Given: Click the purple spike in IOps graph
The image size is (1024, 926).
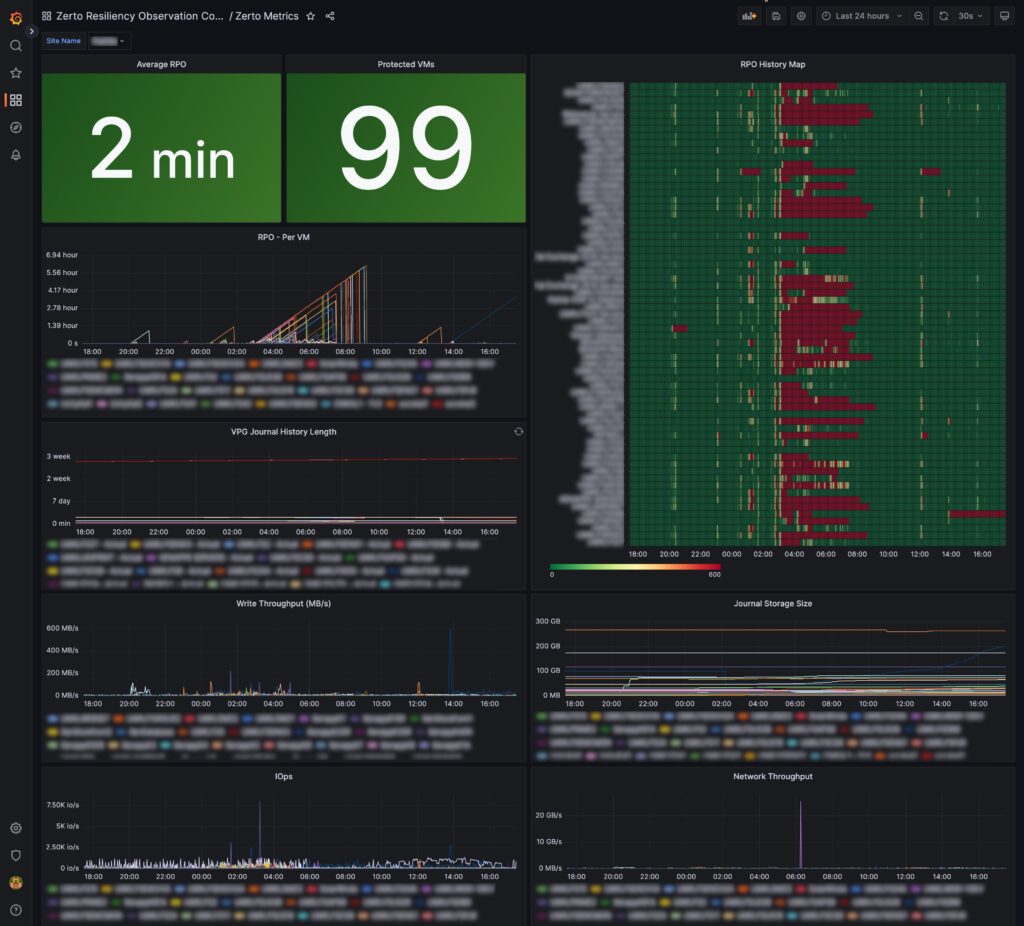Looking at the screenshot, I should [x=260, y=833].
